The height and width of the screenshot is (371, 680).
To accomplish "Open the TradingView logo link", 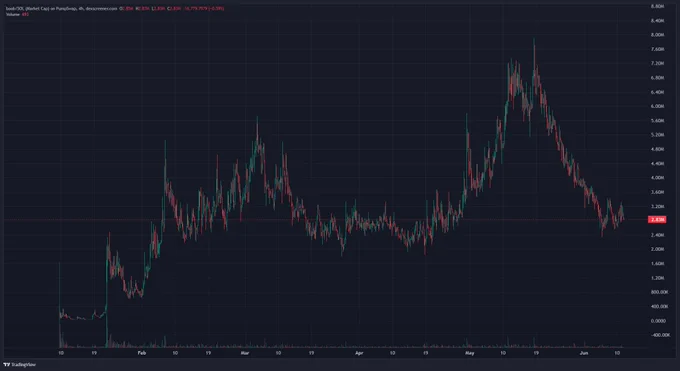I will pos(20,364).
